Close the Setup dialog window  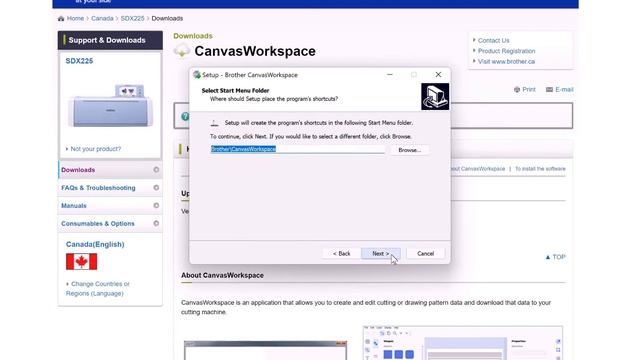coord(438,75)
